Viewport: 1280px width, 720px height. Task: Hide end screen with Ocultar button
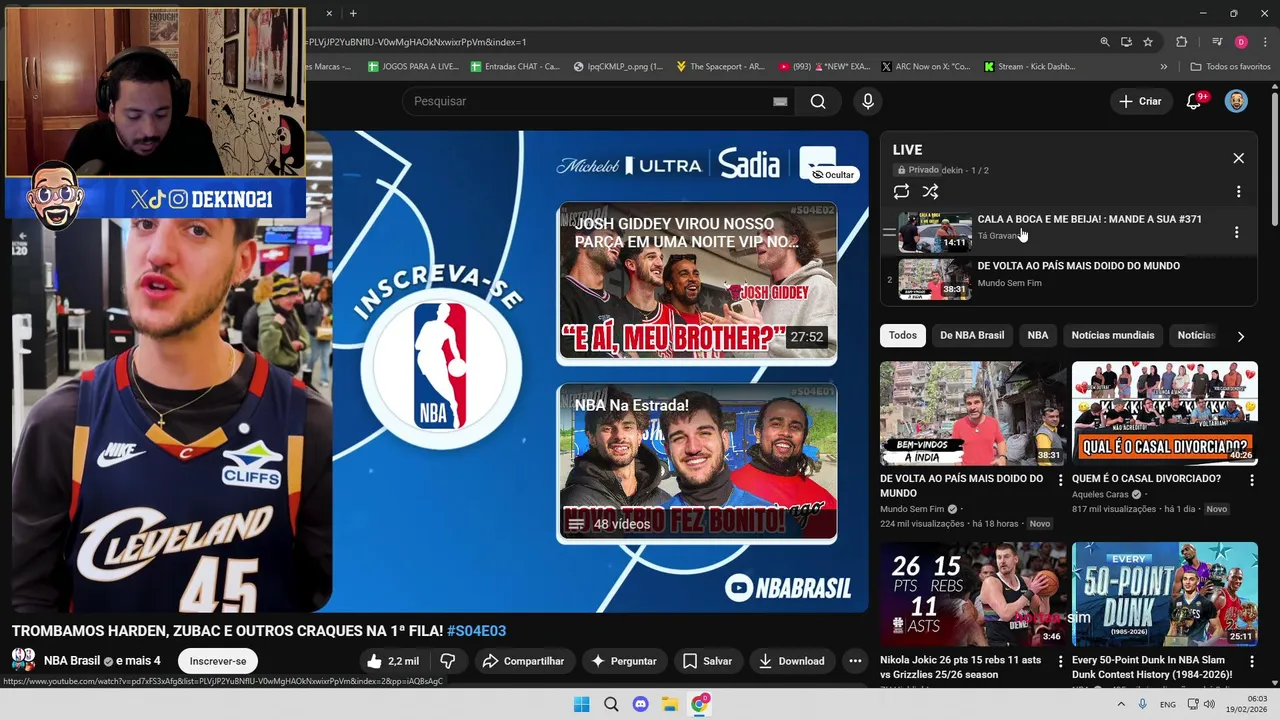(833, 174)
